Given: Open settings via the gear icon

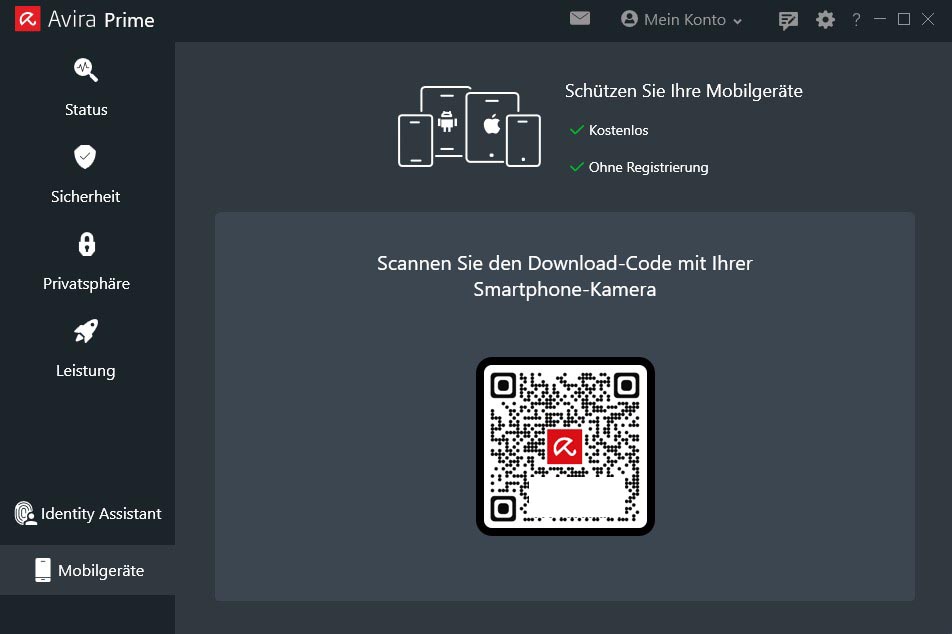Looking at the screenshot, I should pos(825,20).
